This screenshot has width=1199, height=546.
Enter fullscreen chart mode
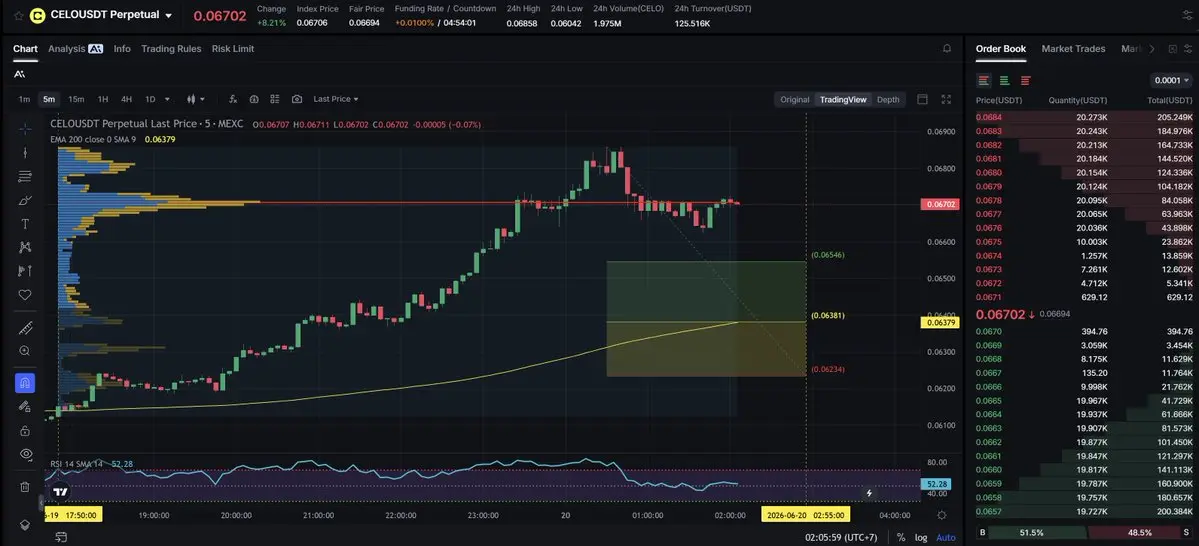[x=946, y=99]
